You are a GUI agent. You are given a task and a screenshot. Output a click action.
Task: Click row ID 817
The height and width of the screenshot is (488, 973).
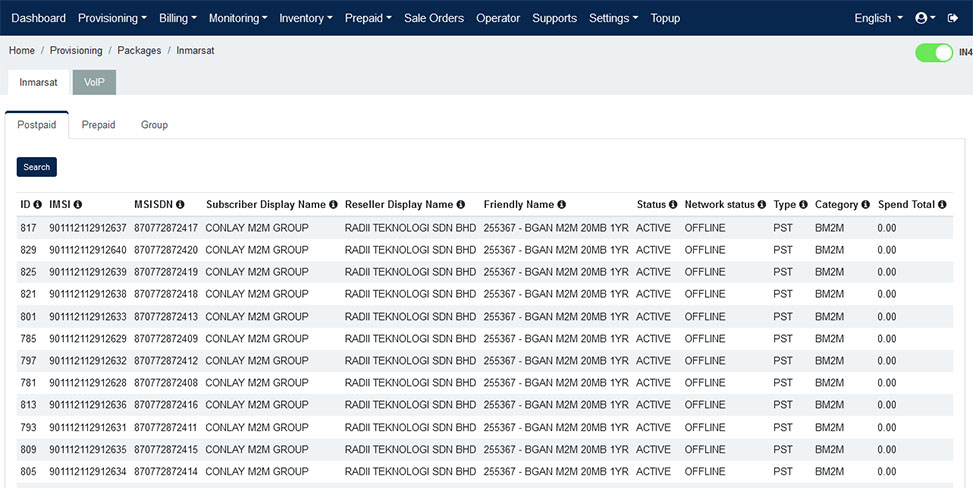click(29, 228)
